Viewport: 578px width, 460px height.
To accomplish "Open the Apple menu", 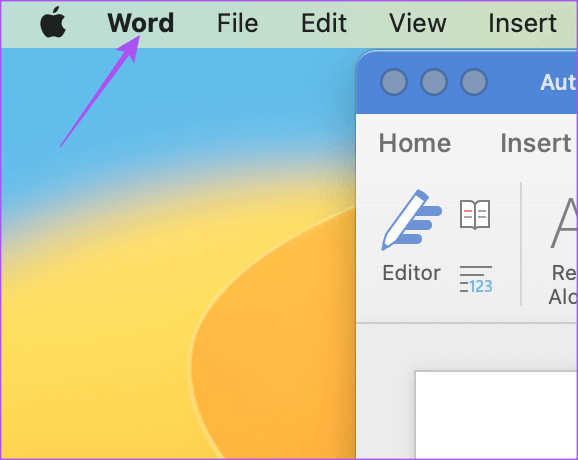I will pyautogui.click(x=53, y=22).
